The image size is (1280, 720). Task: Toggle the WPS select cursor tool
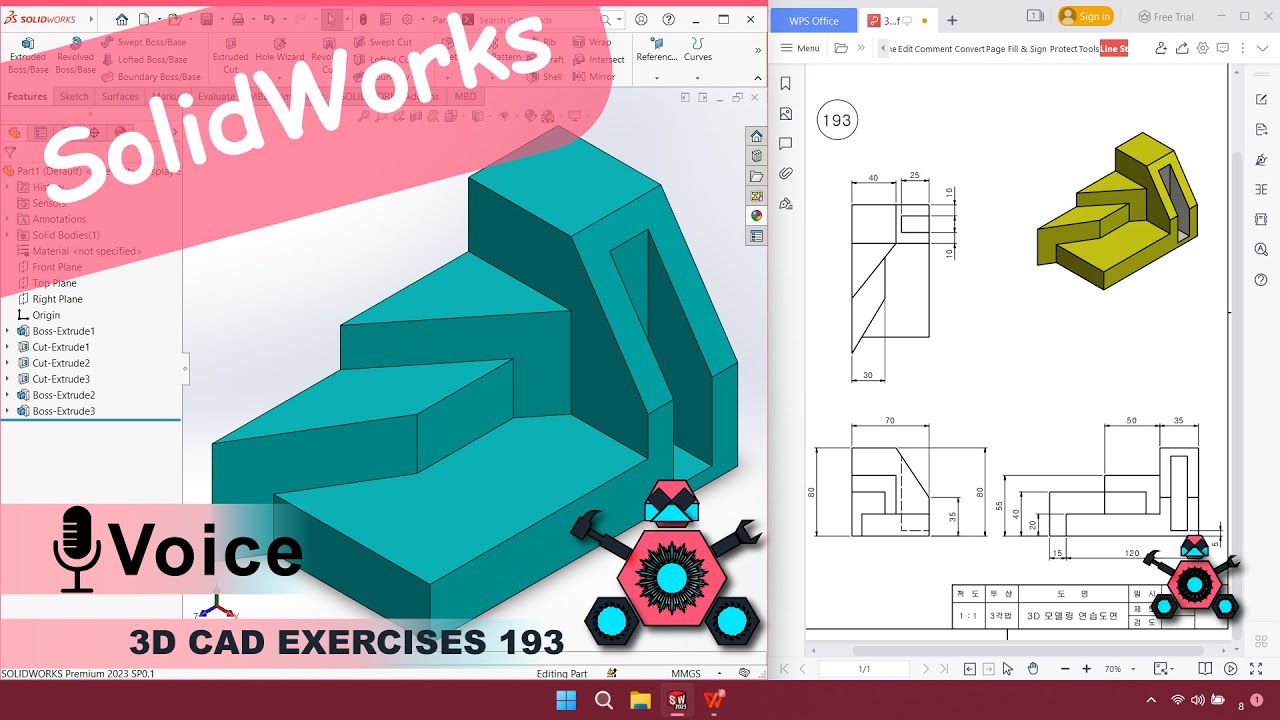coord(1008,668)
